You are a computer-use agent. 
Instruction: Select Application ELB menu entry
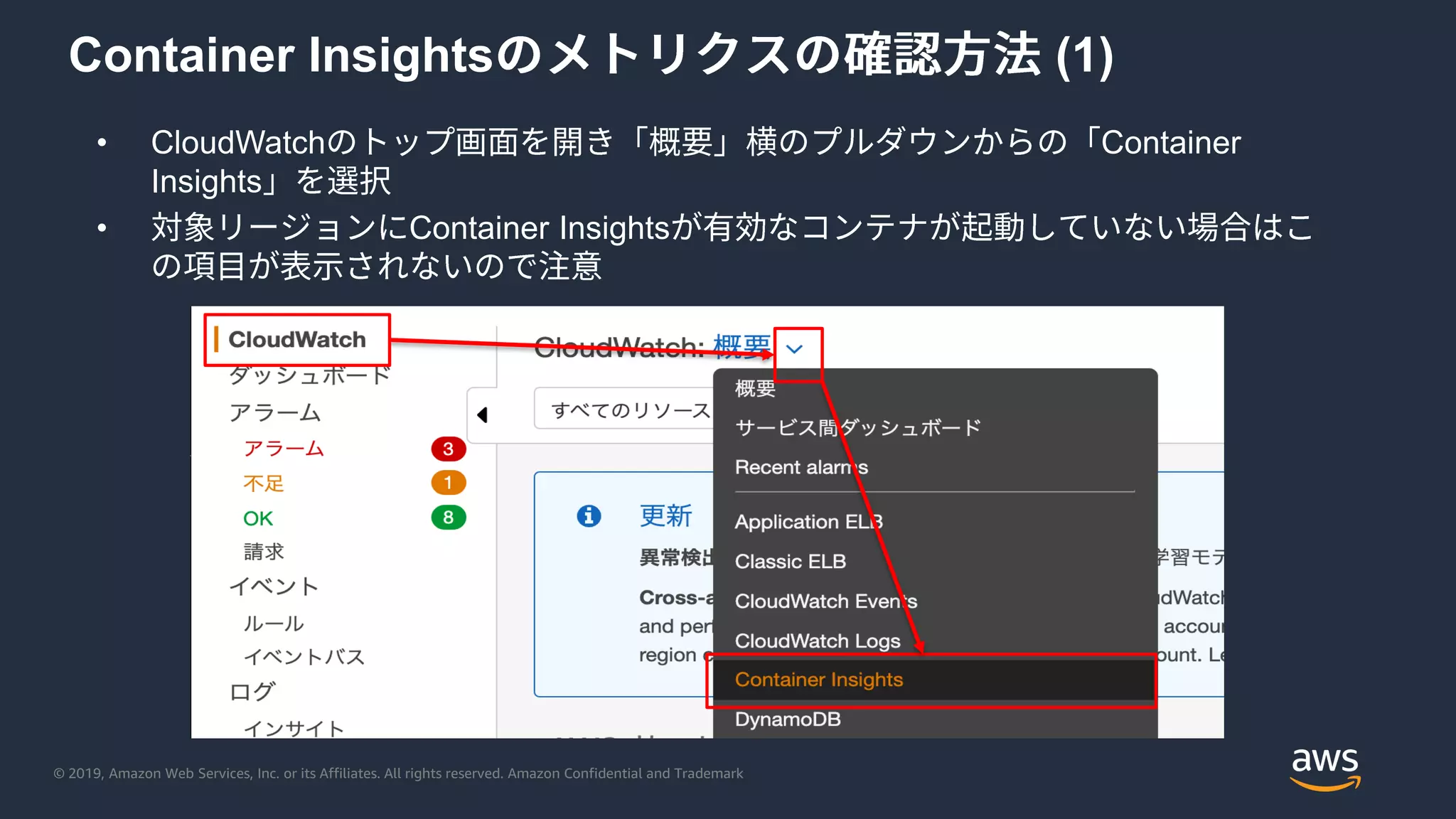809,522
